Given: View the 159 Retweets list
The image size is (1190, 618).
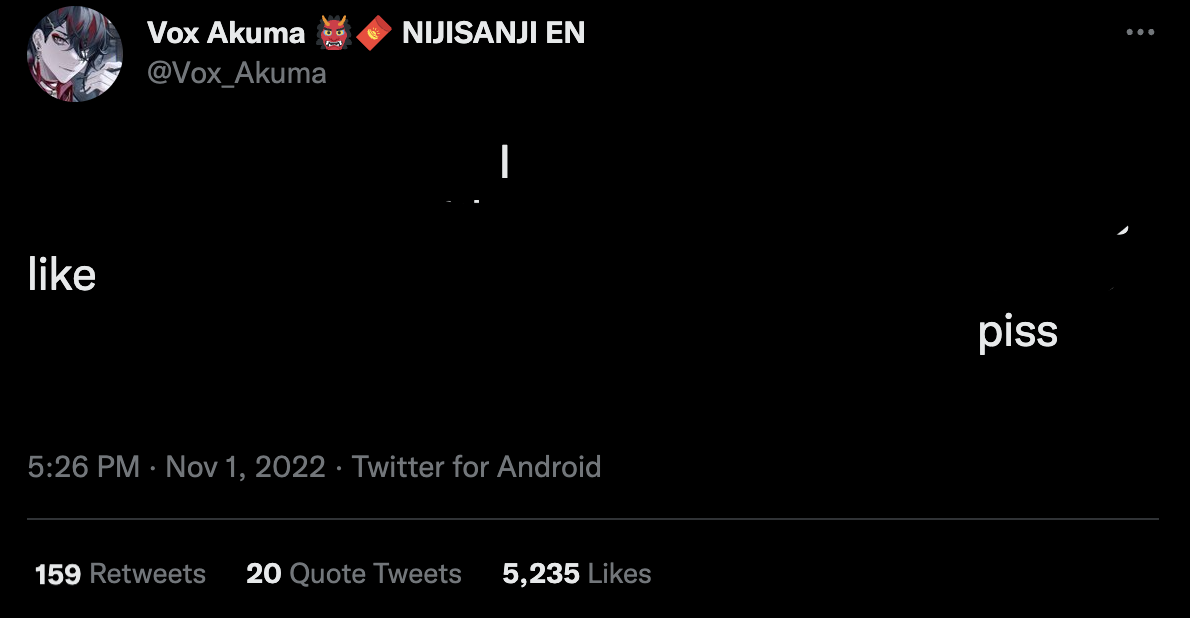Looking at the screenshot, I should pyautogui.click(x=120, y=574).
